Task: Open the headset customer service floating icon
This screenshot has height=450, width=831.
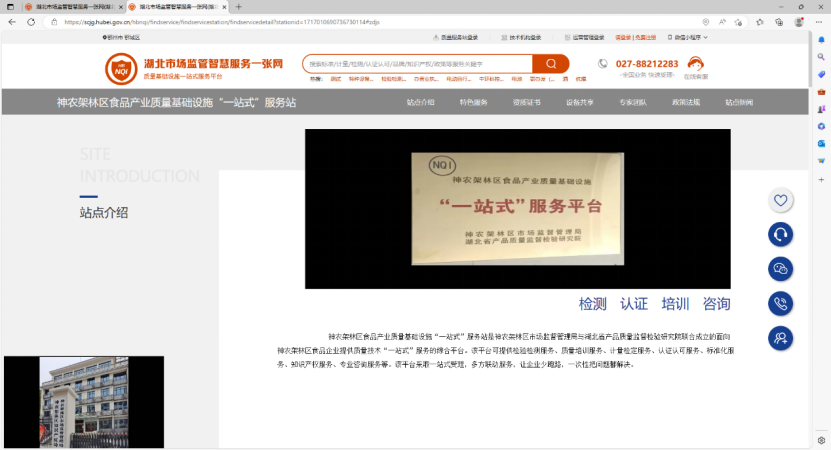Action: pyautogui.click(x=781, y=234)
